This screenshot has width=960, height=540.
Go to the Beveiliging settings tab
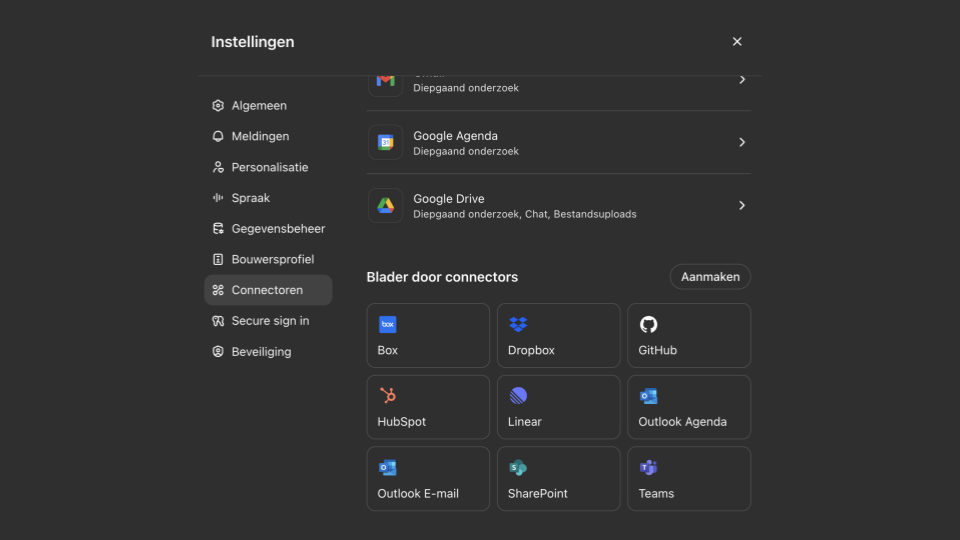261,352
